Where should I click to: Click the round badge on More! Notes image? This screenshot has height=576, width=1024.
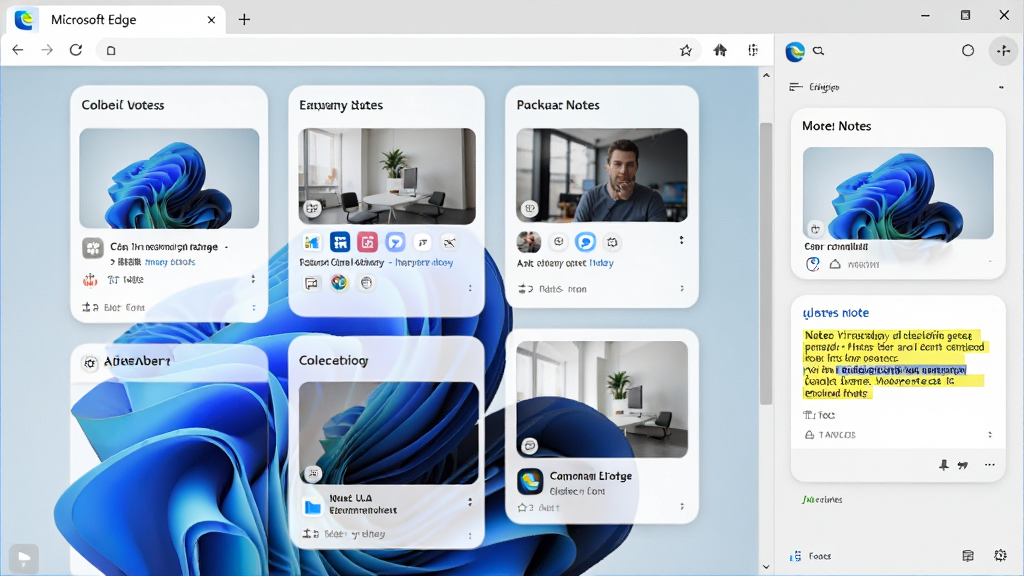point(815,229)
